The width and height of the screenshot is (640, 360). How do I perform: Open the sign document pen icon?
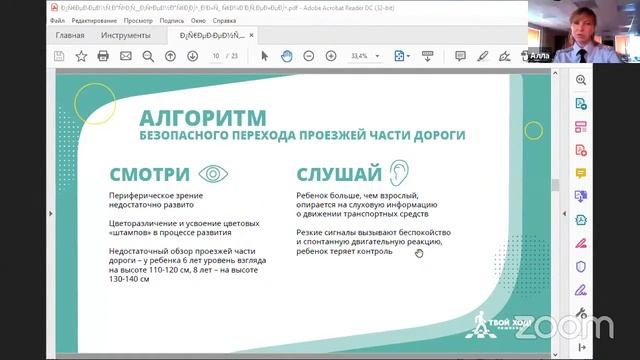[x=505, y=56]
